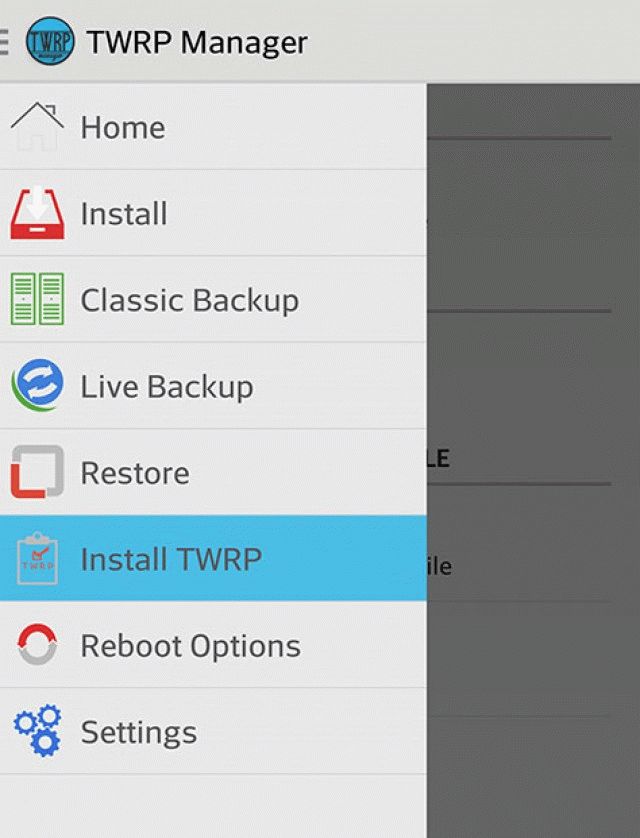640x838 pixels.
Task: Click the green Classic Backup icon
Action: [37, 300]
